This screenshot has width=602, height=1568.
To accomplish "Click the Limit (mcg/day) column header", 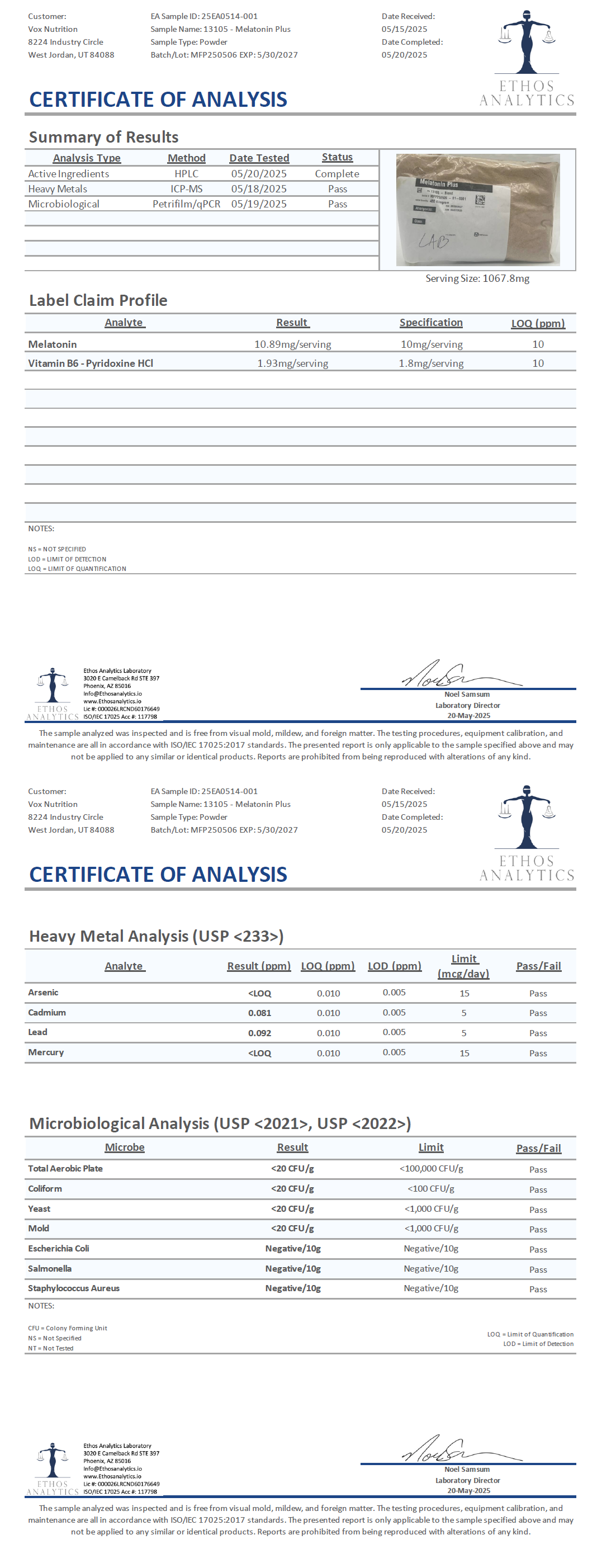I will (x=464, y=966).
